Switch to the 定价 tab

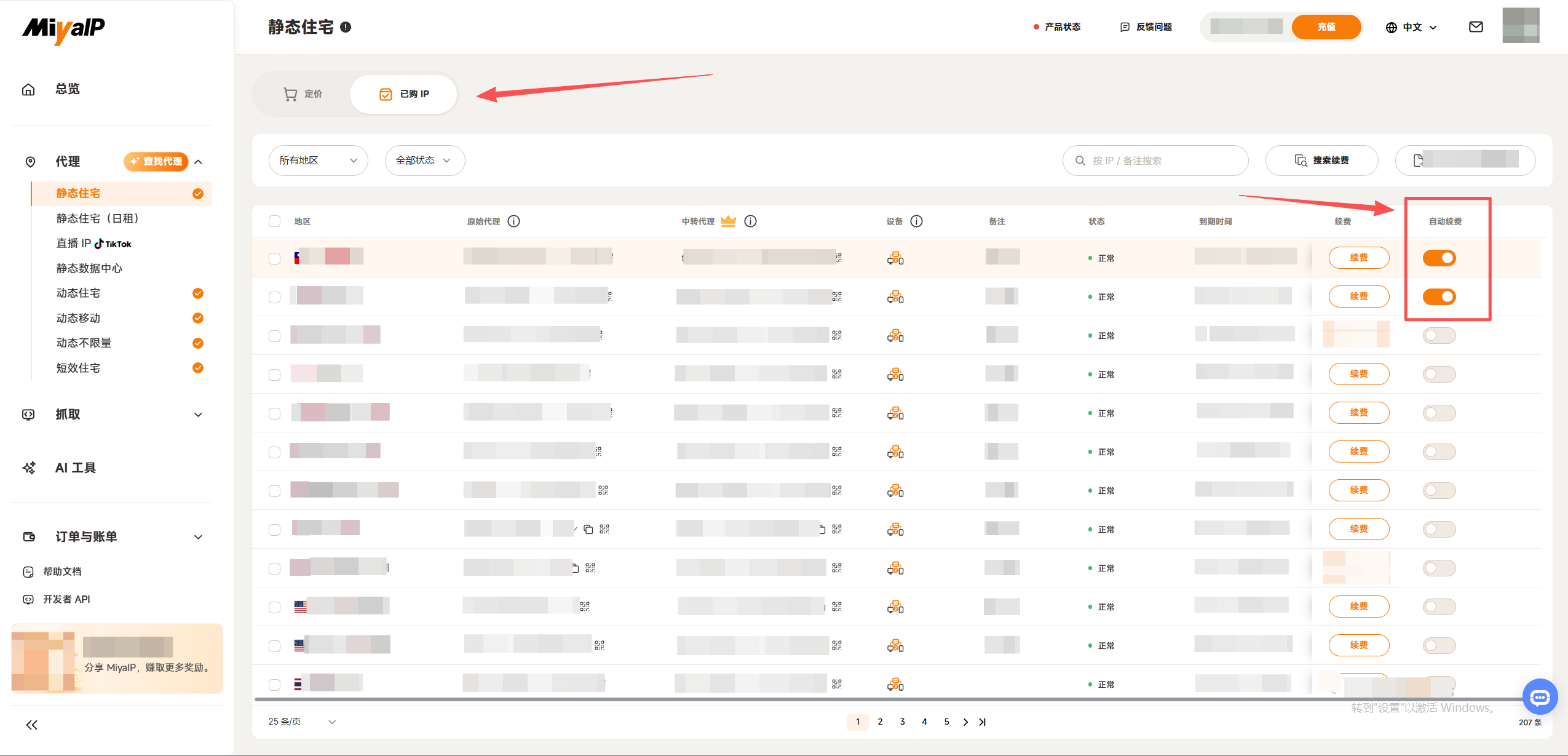(x=303, y=94)
